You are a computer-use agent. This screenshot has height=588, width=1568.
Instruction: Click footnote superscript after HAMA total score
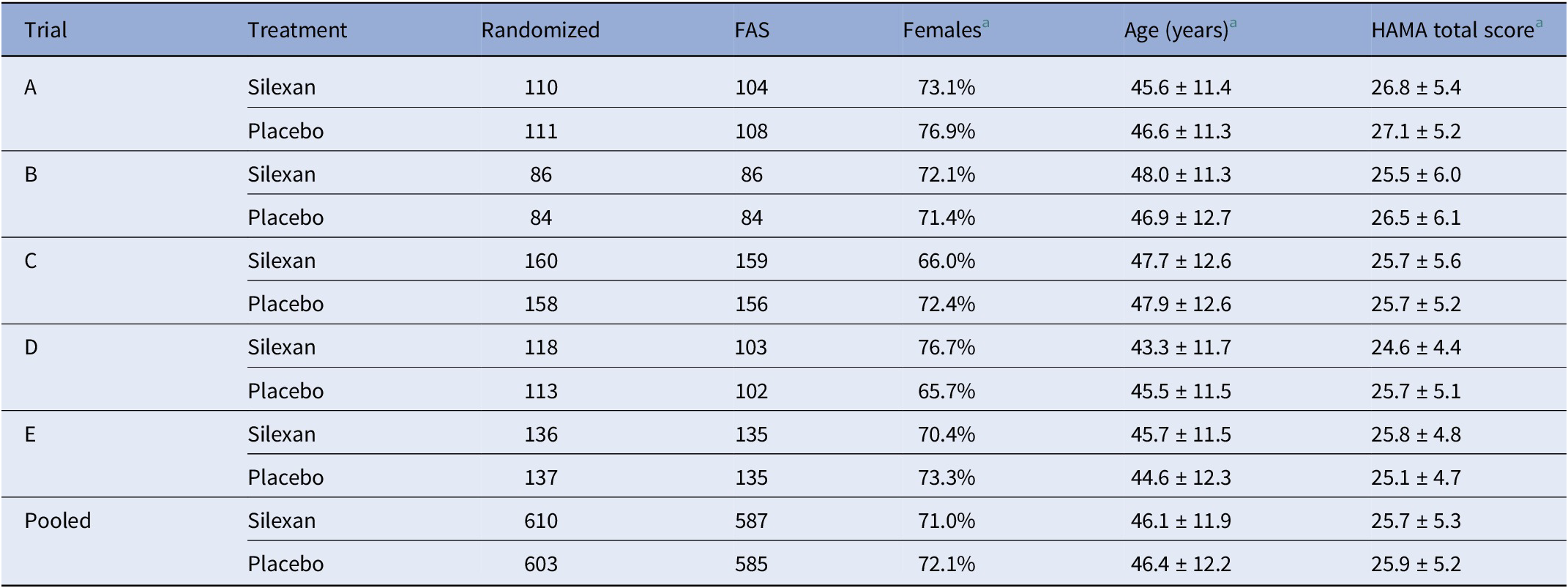pos(1539,24)
